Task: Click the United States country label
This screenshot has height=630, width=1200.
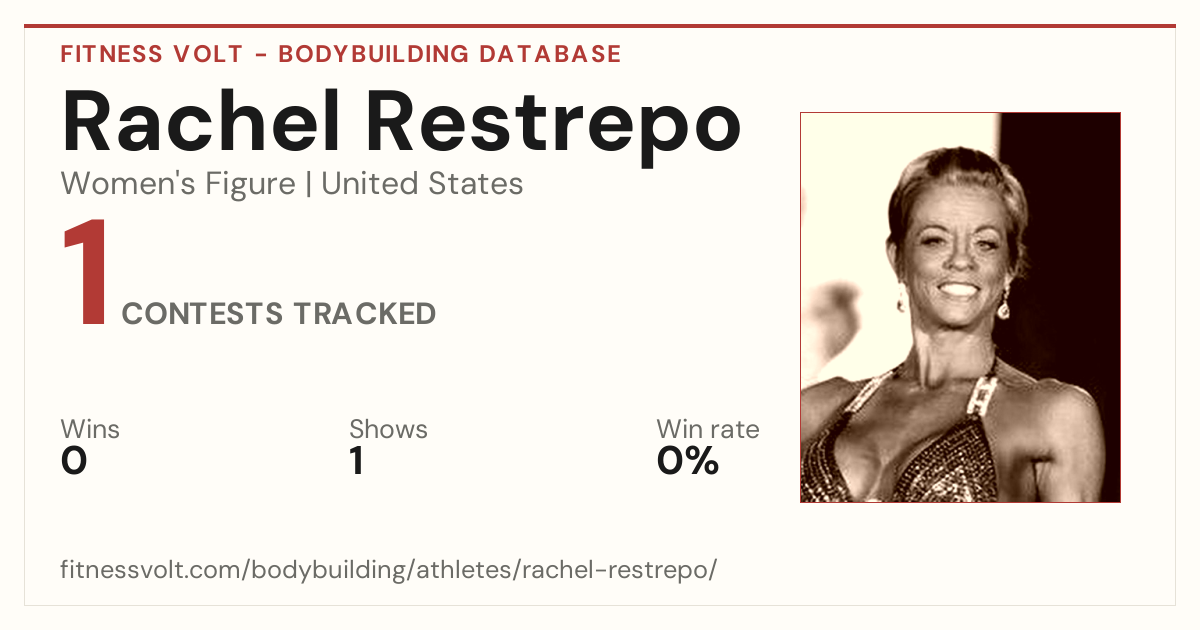Action: point(422,184)
